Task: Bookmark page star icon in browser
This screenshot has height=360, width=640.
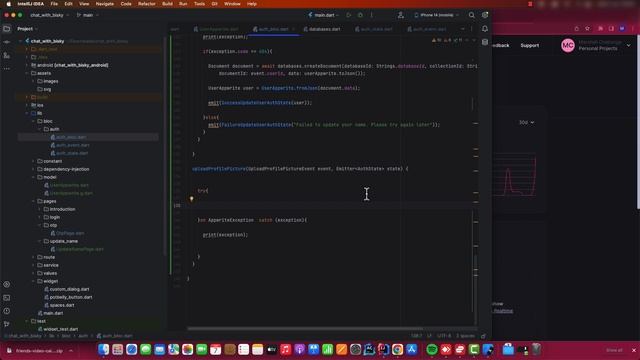Action: pos(587,29)
